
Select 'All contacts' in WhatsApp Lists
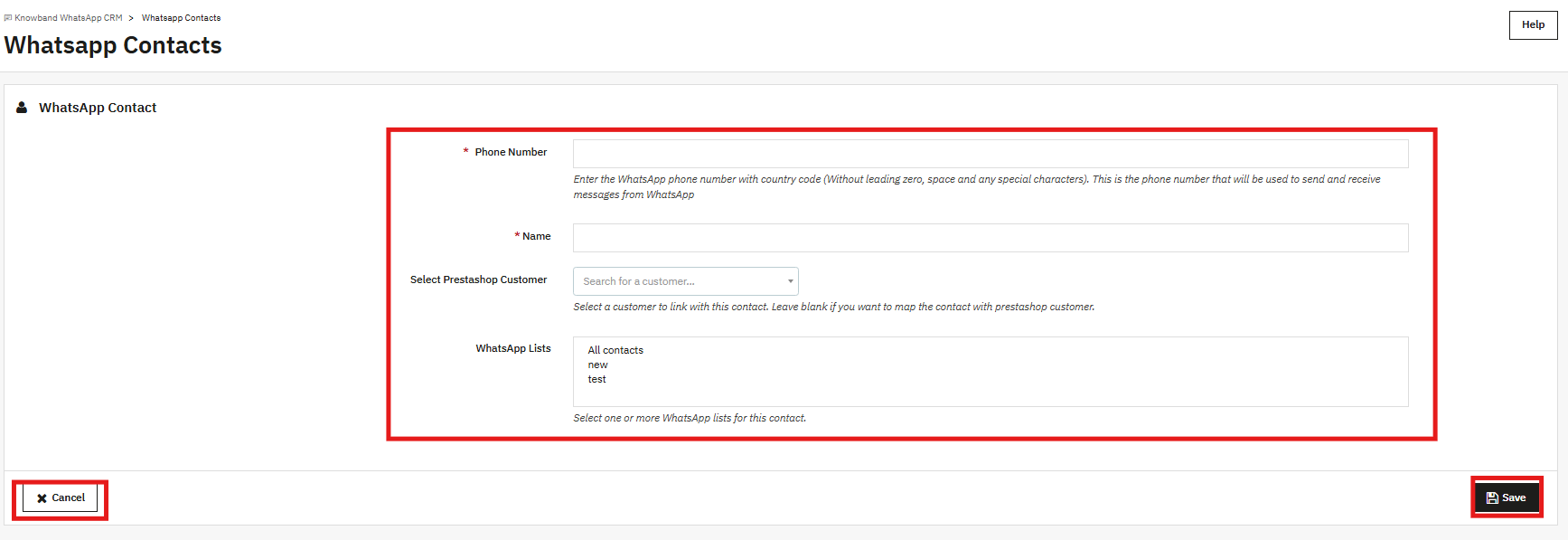[x=615, y=350]
